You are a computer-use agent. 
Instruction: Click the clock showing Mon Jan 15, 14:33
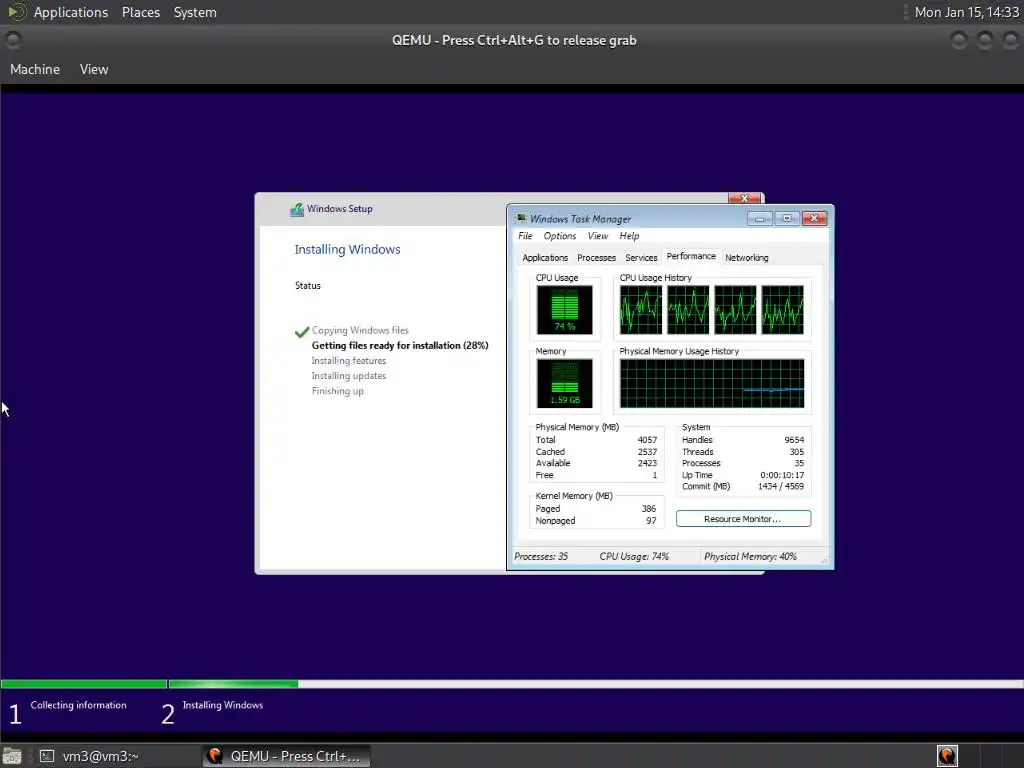click(967, 12)
